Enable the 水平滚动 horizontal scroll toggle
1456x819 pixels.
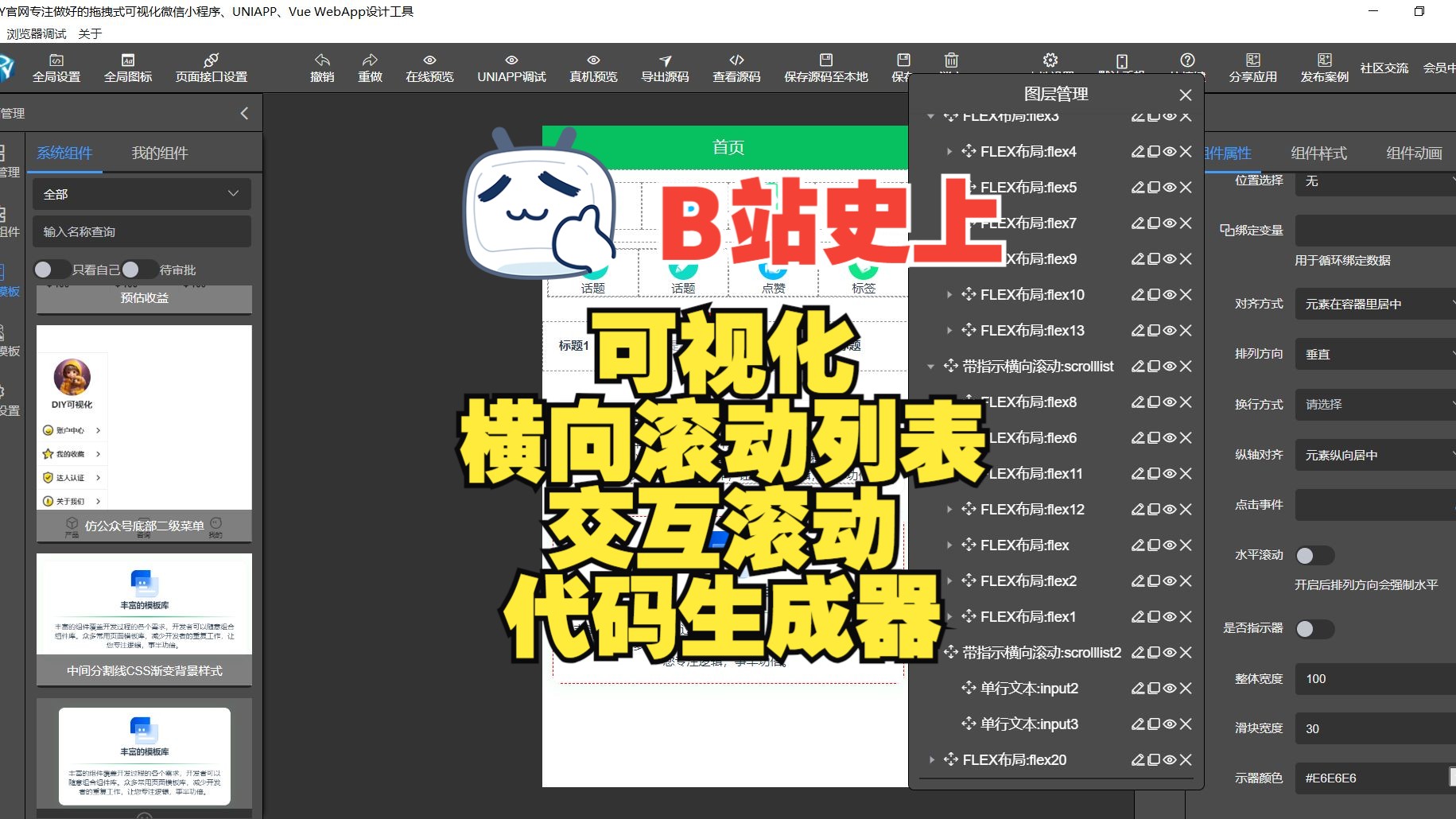(x=1314, y=555)
